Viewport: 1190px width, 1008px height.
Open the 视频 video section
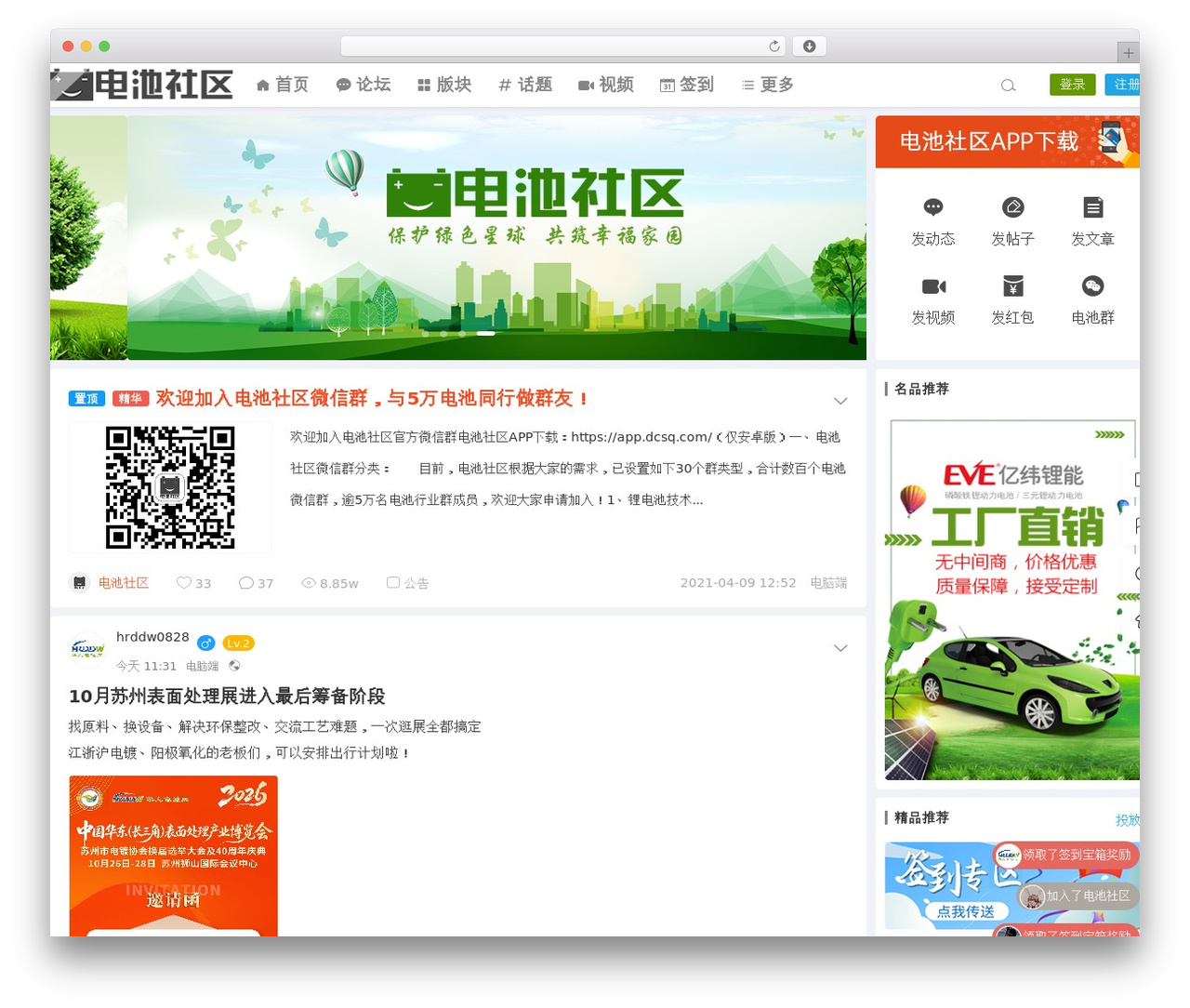tap(606, 85)
